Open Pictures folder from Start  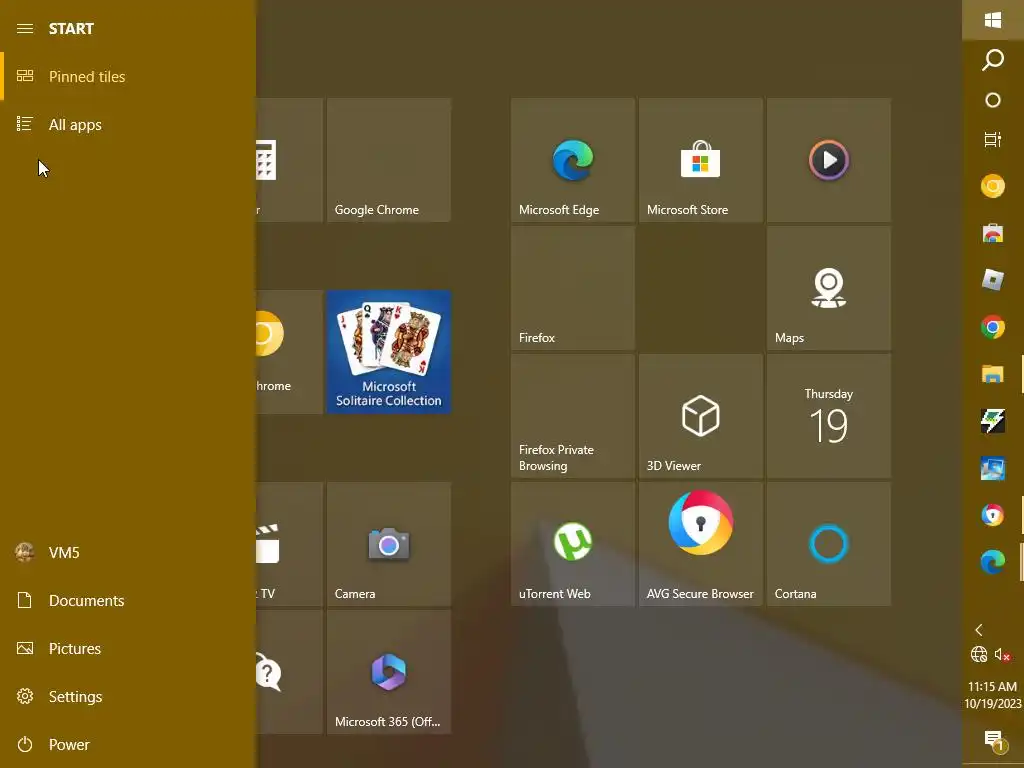(128, 648)
